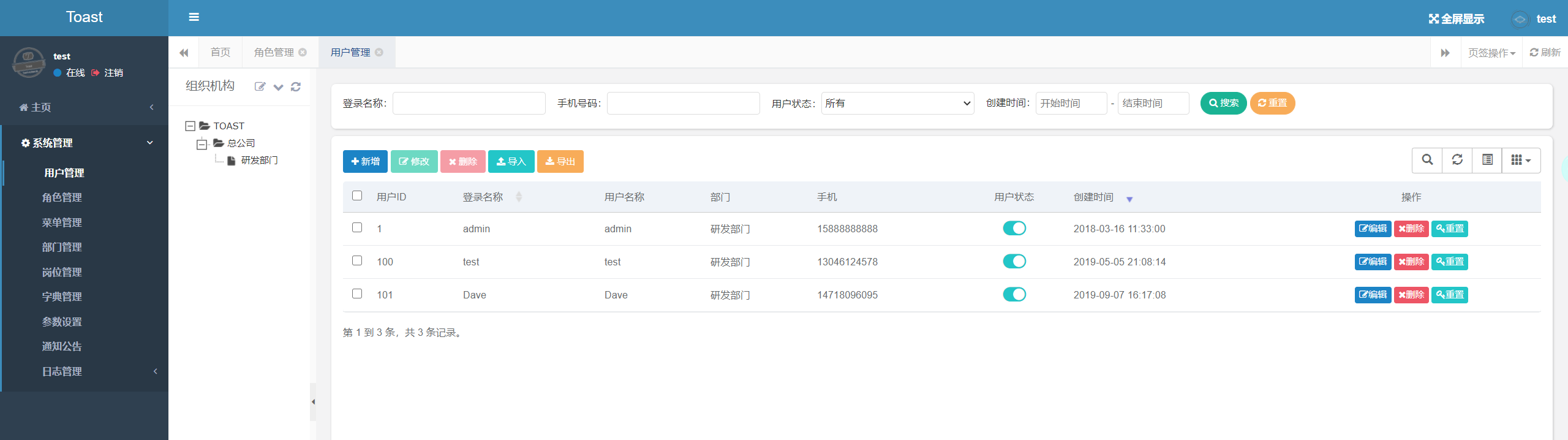1568x440 pixels.
Task: Open 菜单管理 in the sidebar
Action: coord(62,222)
